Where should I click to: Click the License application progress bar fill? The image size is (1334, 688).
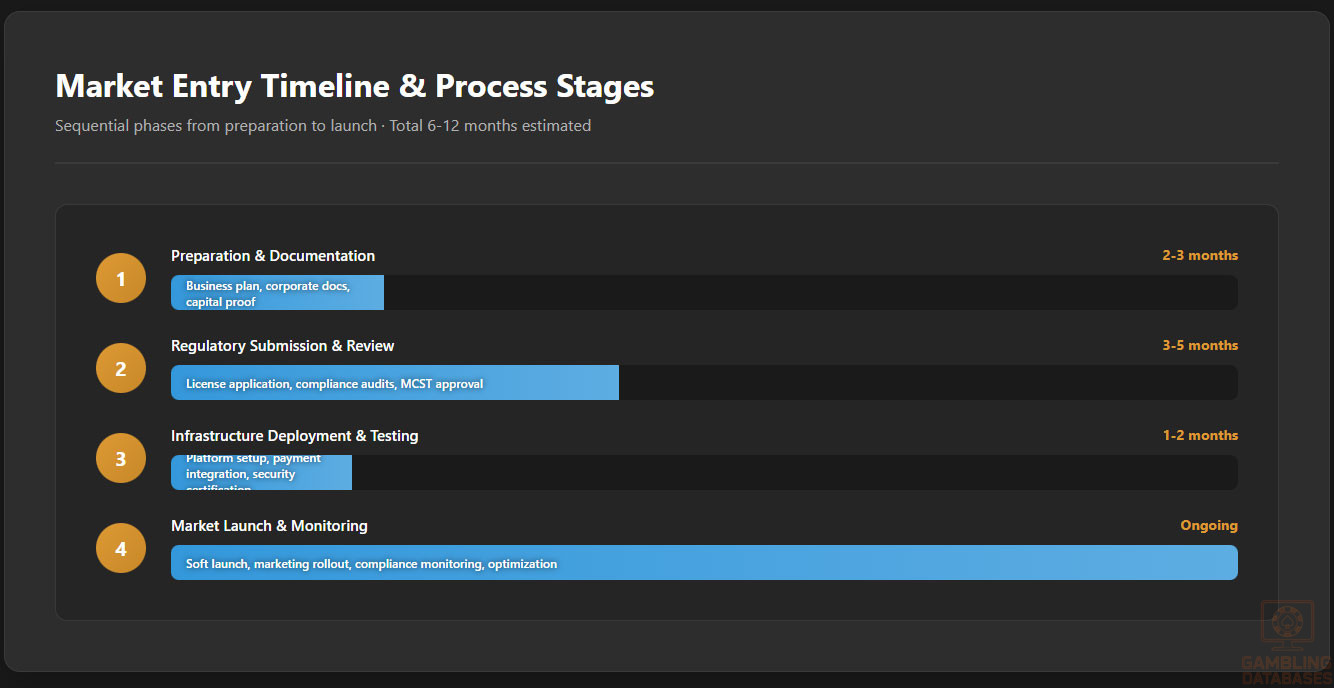click(394, 383)
